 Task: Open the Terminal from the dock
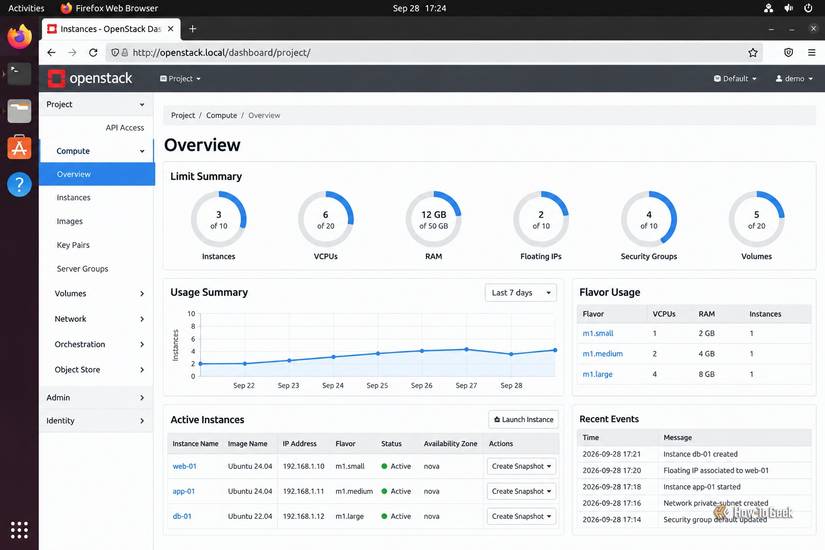pos(19,74)
